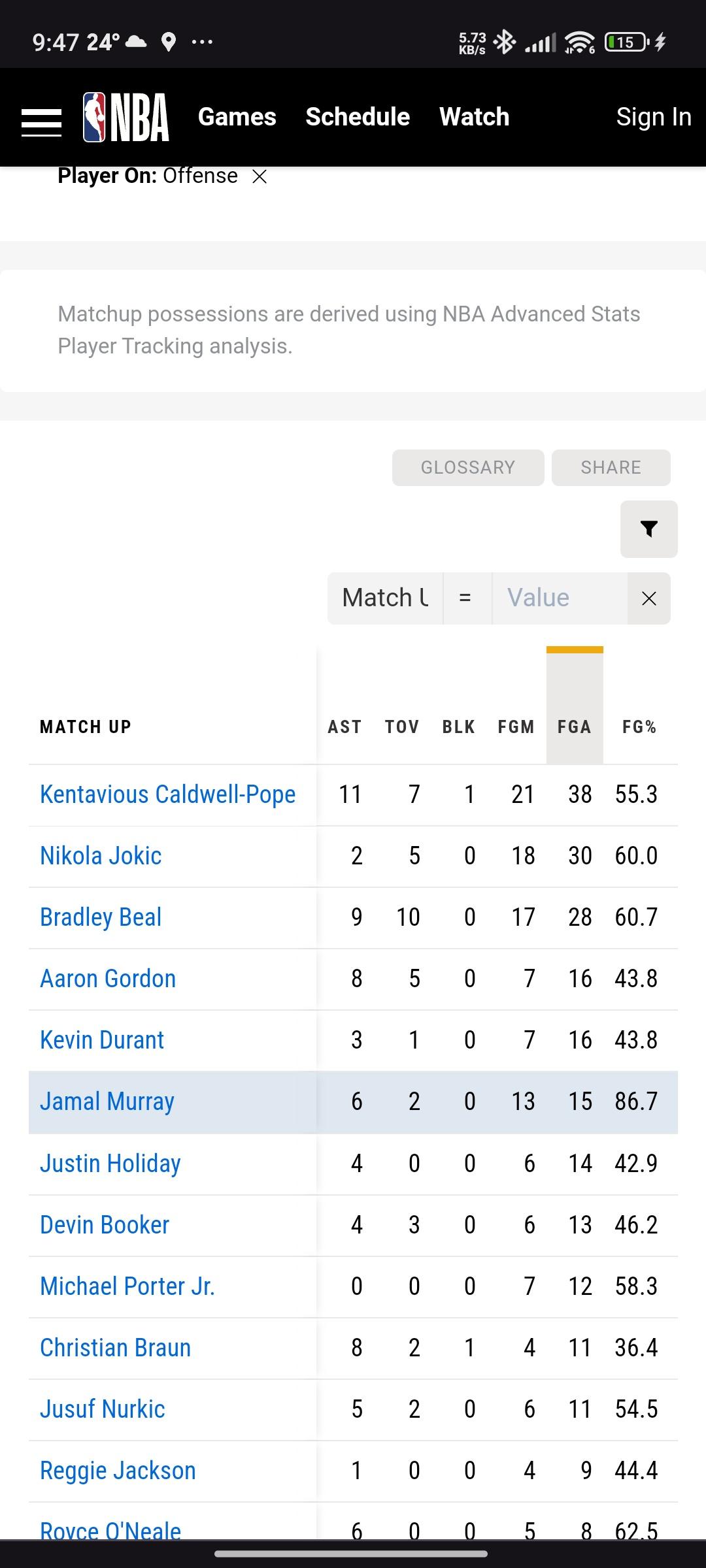This screenshot has width=706, height=1568.
Task: Sort table by FGA column
Action: tap(574, 727)
